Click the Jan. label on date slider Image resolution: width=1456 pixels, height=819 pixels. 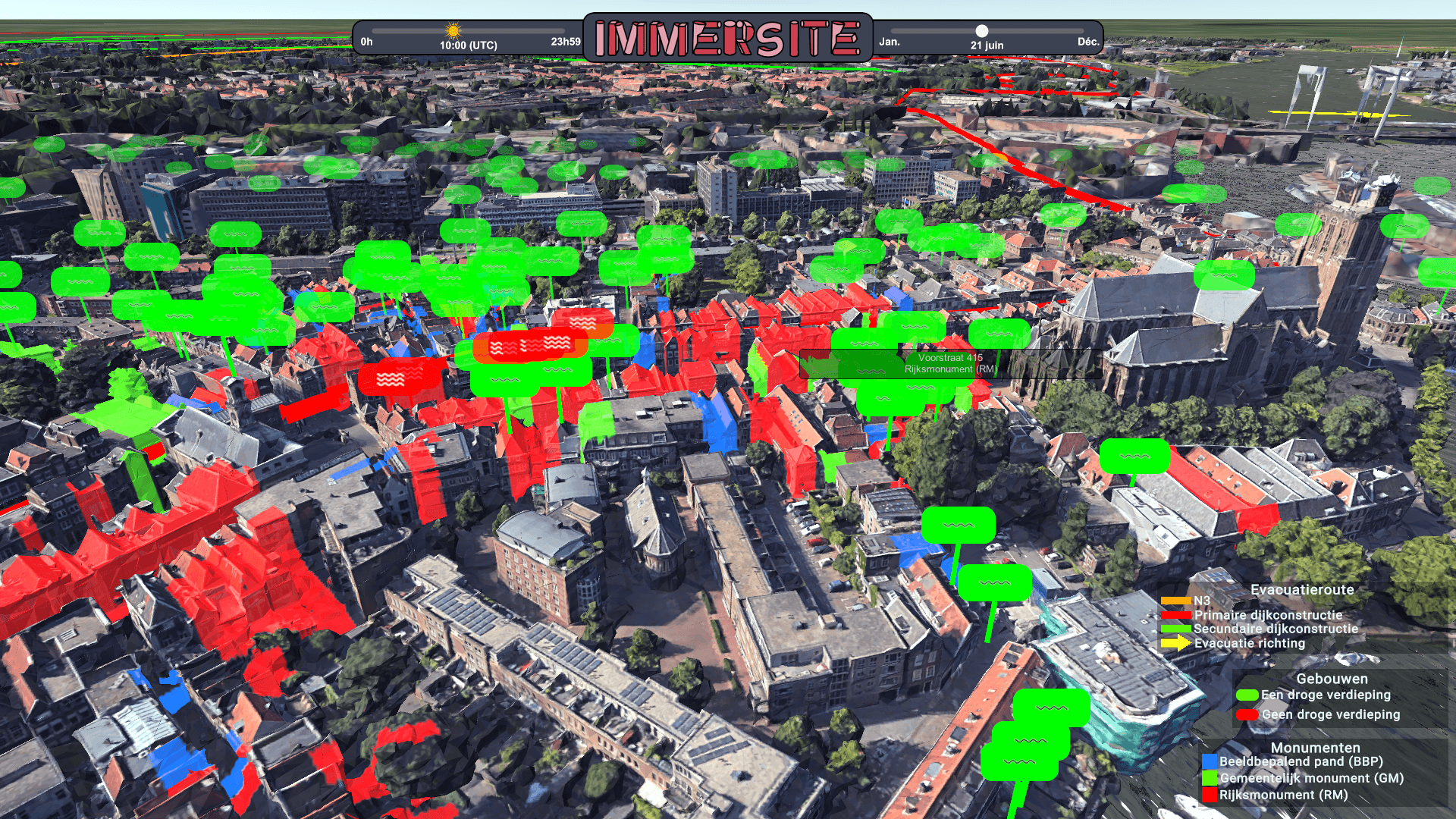tap(890, 42)
